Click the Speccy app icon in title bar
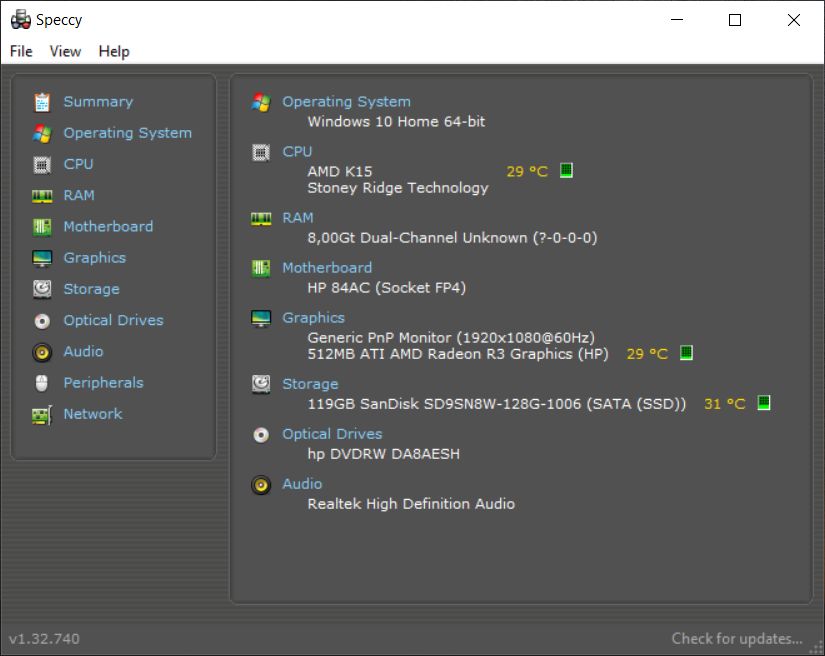The width and height of the screenshot is (825, 656). coord(21,19)
